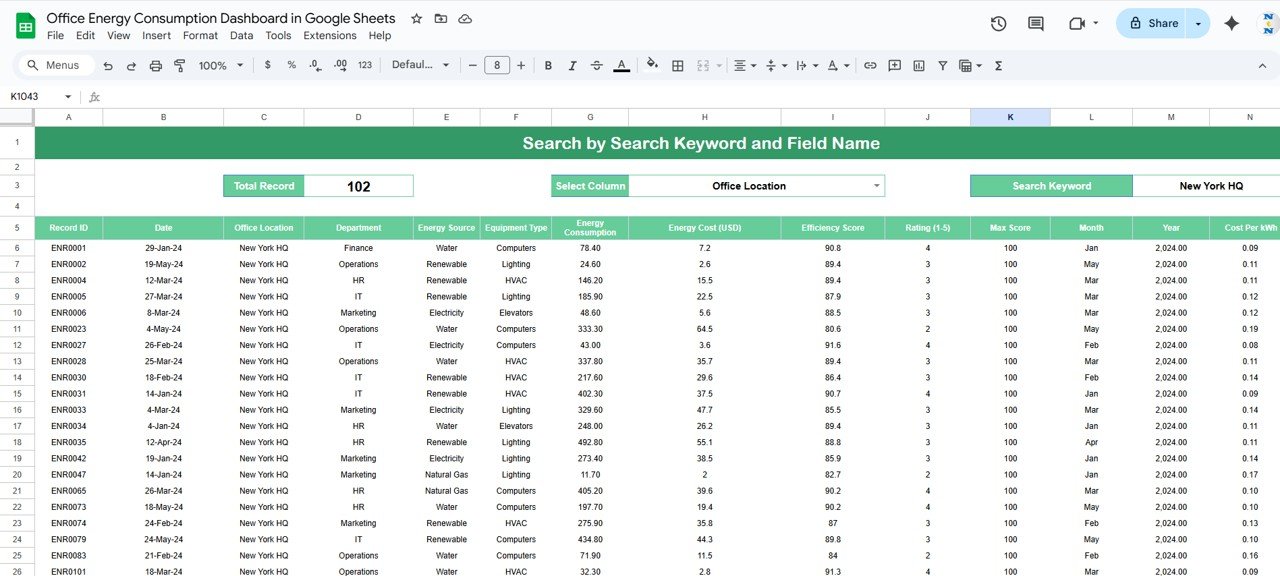Toggle bold formatting

pyautogui.click(x=548, y=65)
